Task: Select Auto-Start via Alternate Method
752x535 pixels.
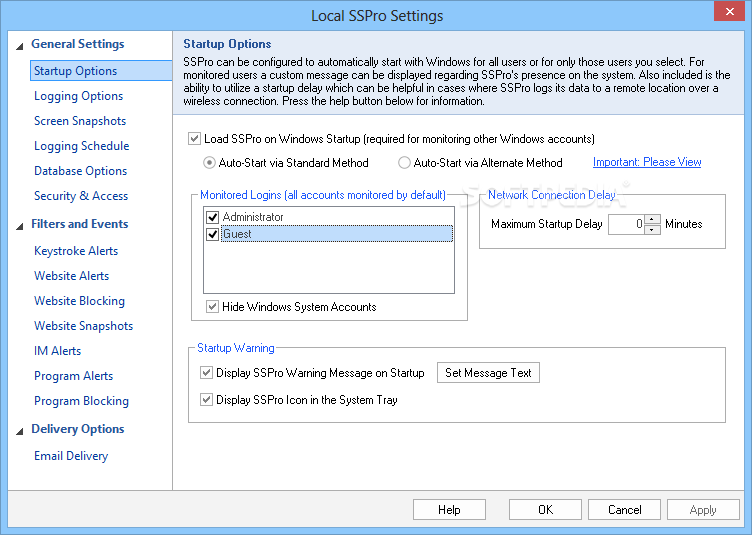Action: point(404,163)
